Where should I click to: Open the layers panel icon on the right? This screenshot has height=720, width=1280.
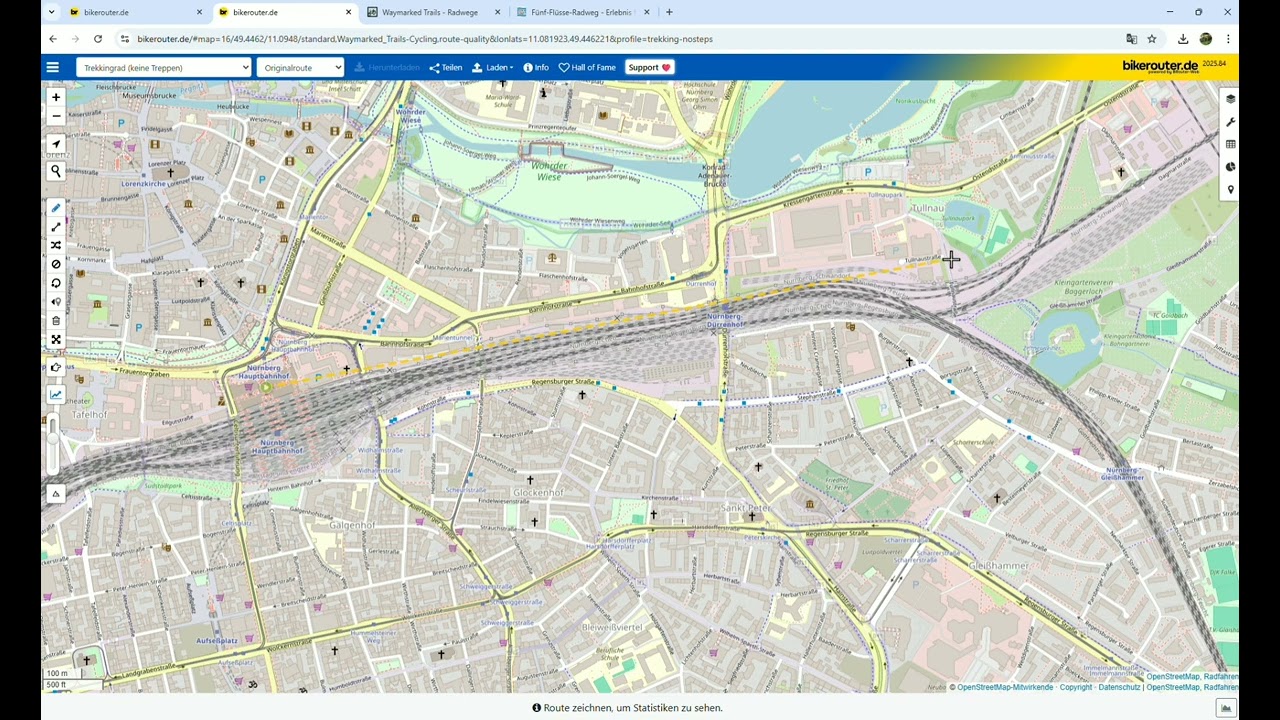[x=1230, y=99]
